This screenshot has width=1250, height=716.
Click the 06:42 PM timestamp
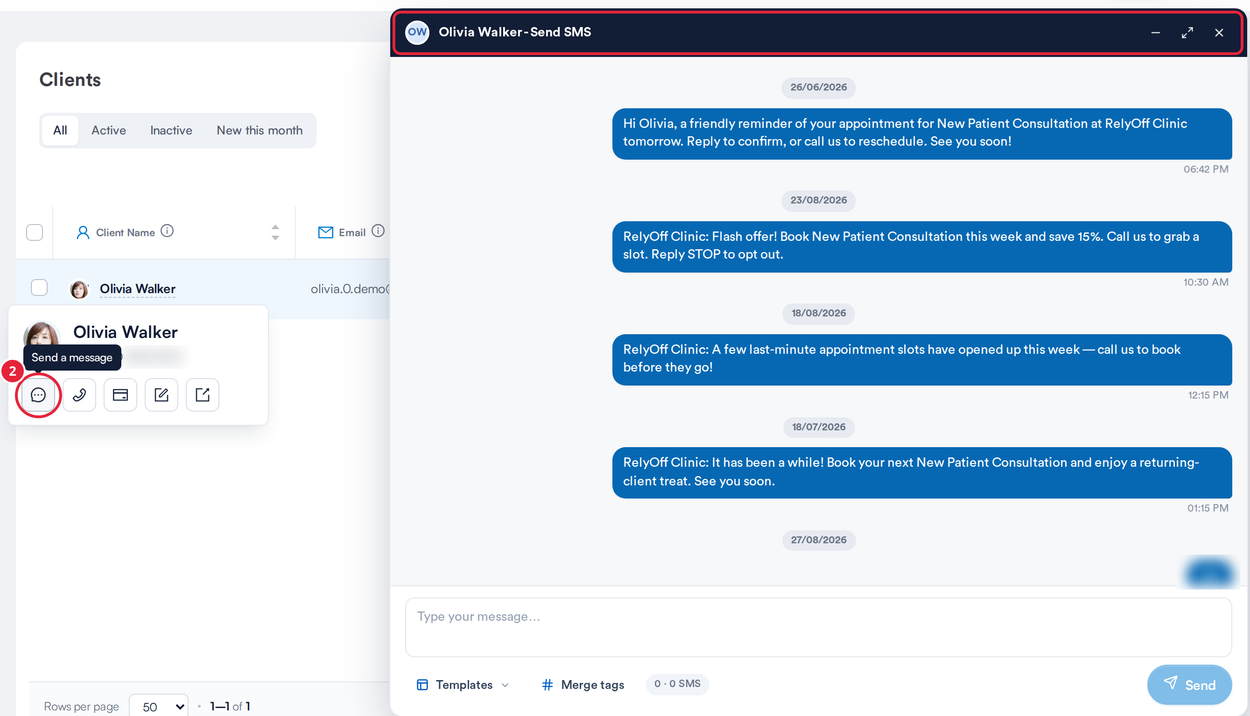(1206, 170)
